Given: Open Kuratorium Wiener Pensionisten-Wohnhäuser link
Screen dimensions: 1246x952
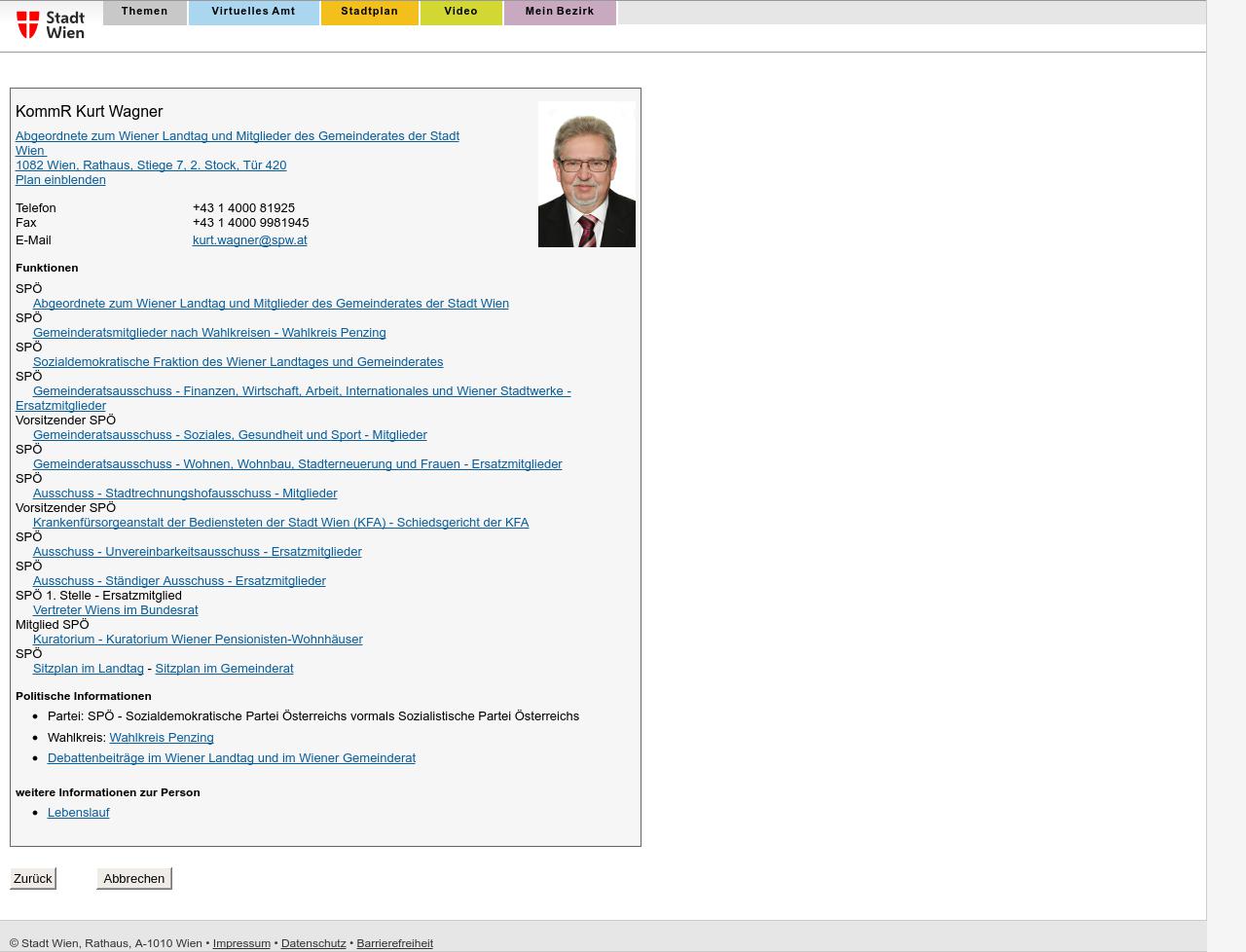Looking at the screenshot, I should pos(198,640).
